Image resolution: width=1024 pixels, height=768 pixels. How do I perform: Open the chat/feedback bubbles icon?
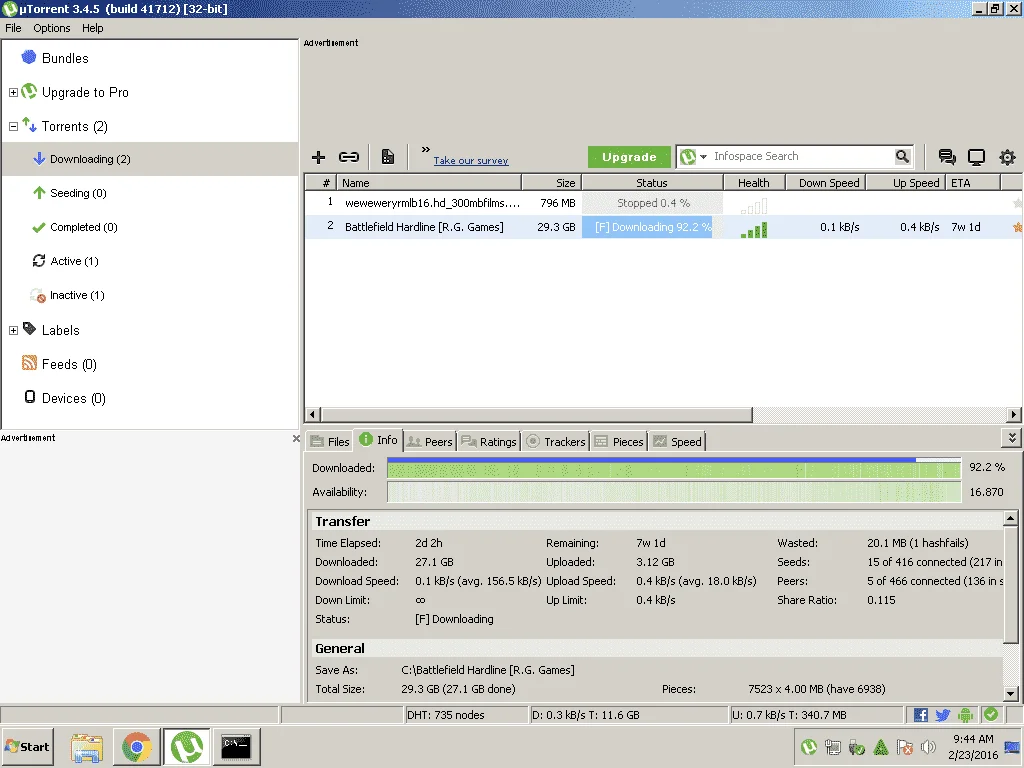click(947, 157)
